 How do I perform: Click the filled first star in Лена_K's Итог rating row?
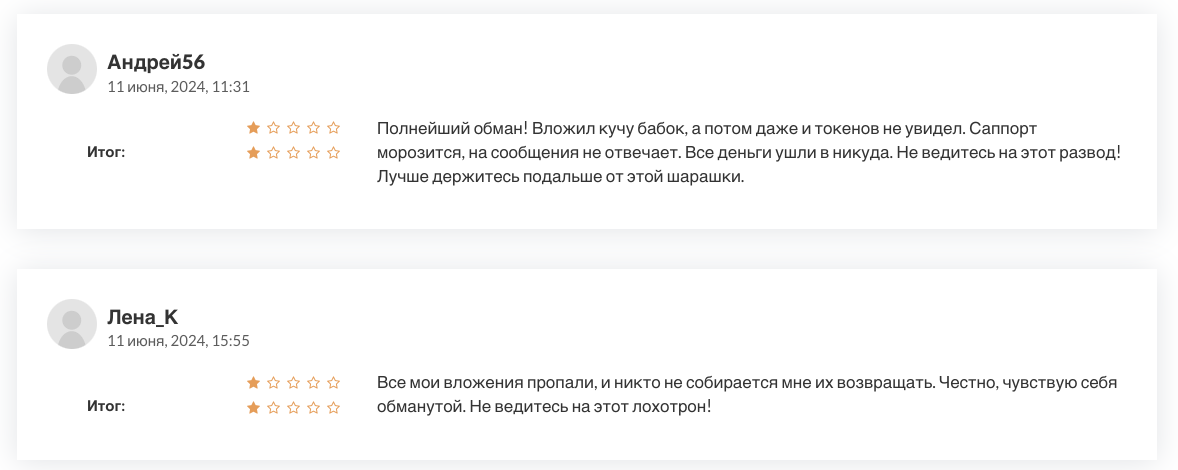coord(253,408)
